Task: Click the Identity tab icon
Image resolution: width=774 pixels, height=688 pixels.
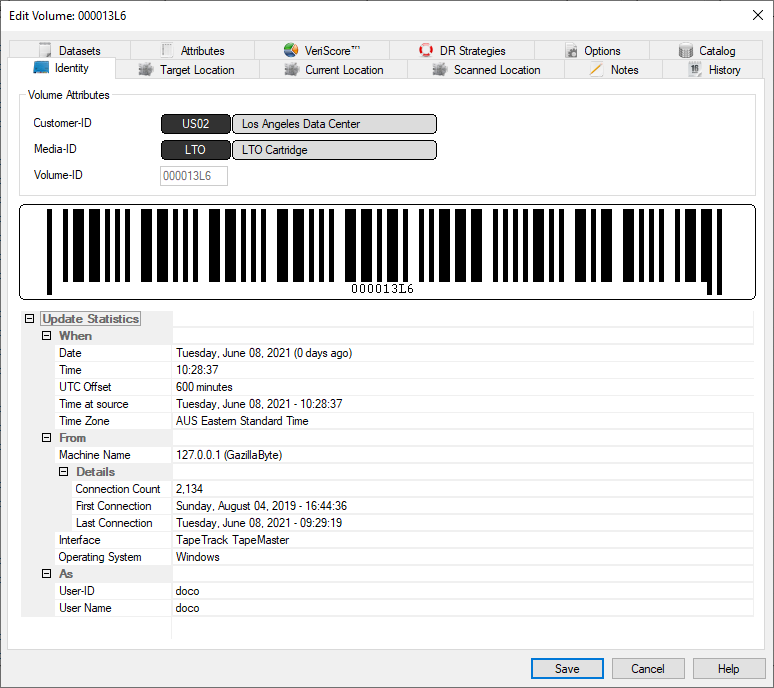Action: click(41, 68)
